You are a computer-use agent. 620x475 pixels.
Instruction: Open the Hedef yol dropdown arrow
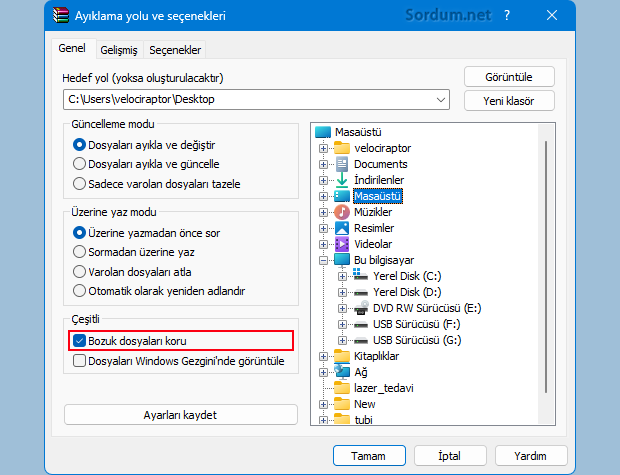[441, 100]
